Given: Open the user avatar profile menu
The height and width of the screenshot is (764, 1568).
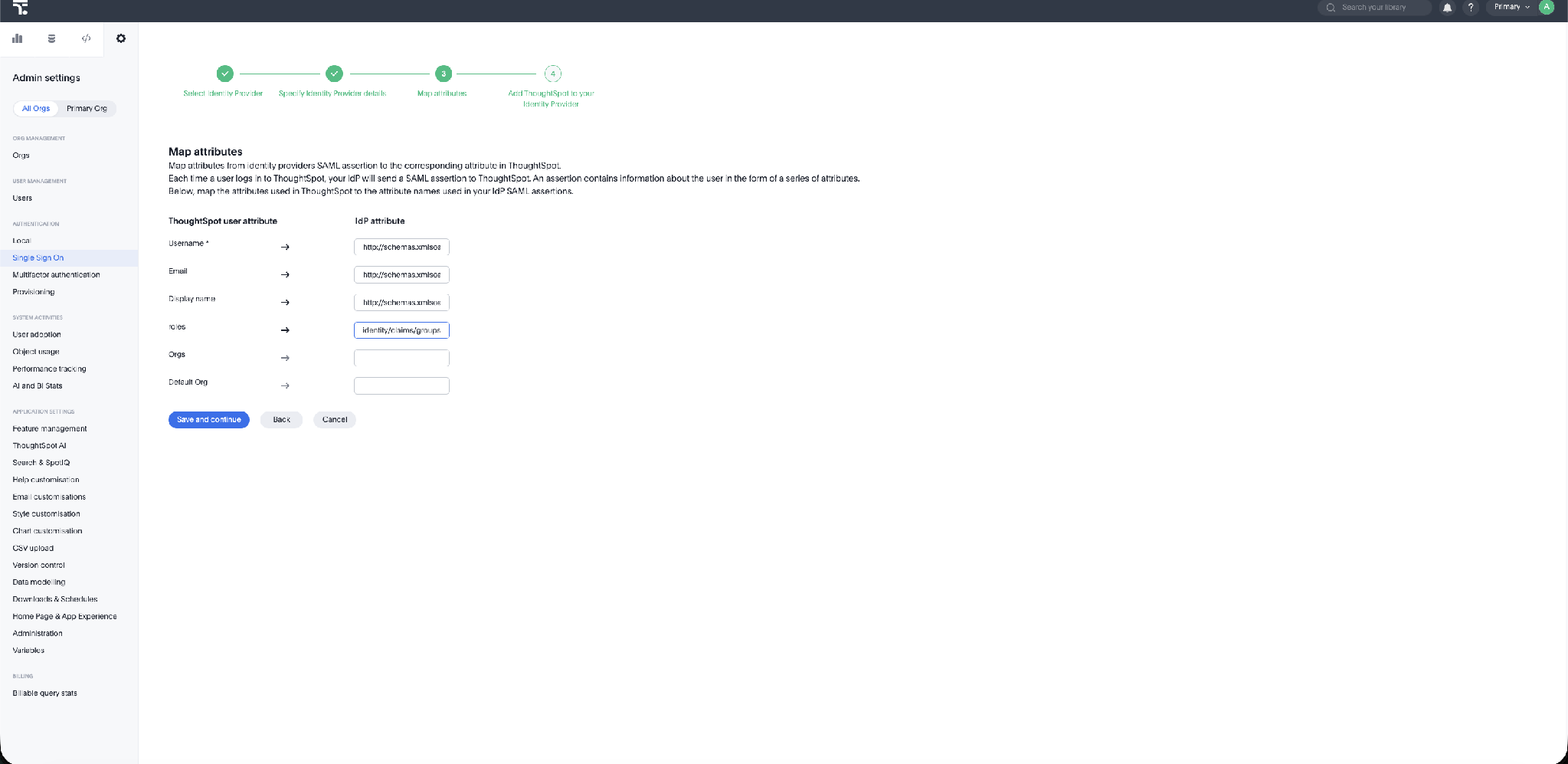Looking at the screenshot, I should pos(1547,7).
